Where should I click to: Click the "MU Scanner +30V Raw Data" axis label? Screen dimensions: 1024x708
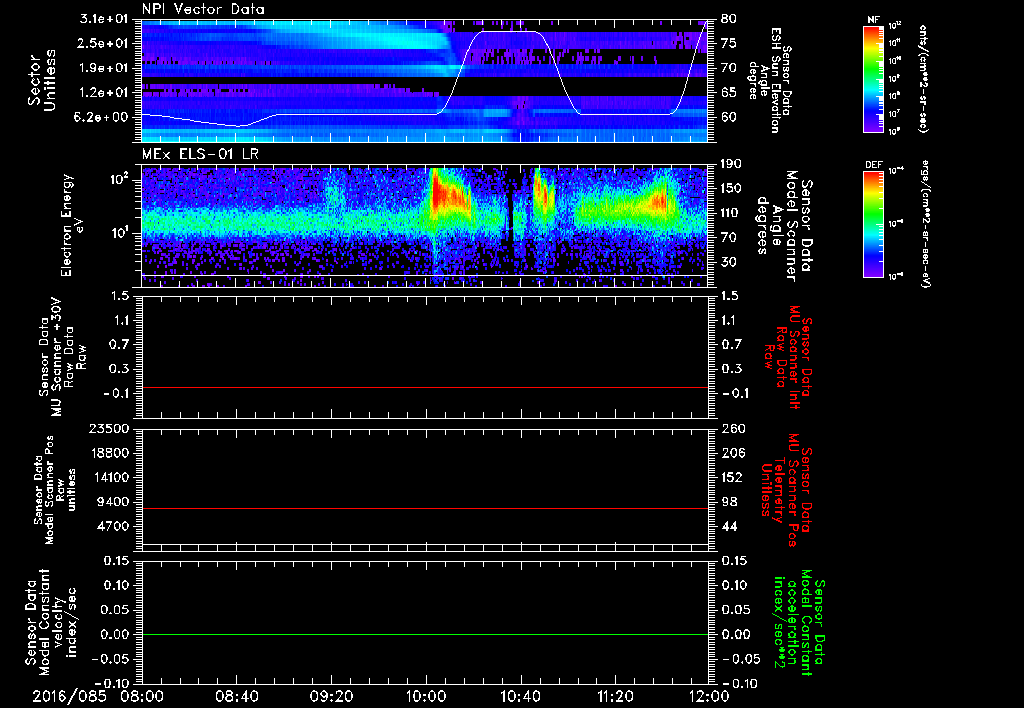63,357
